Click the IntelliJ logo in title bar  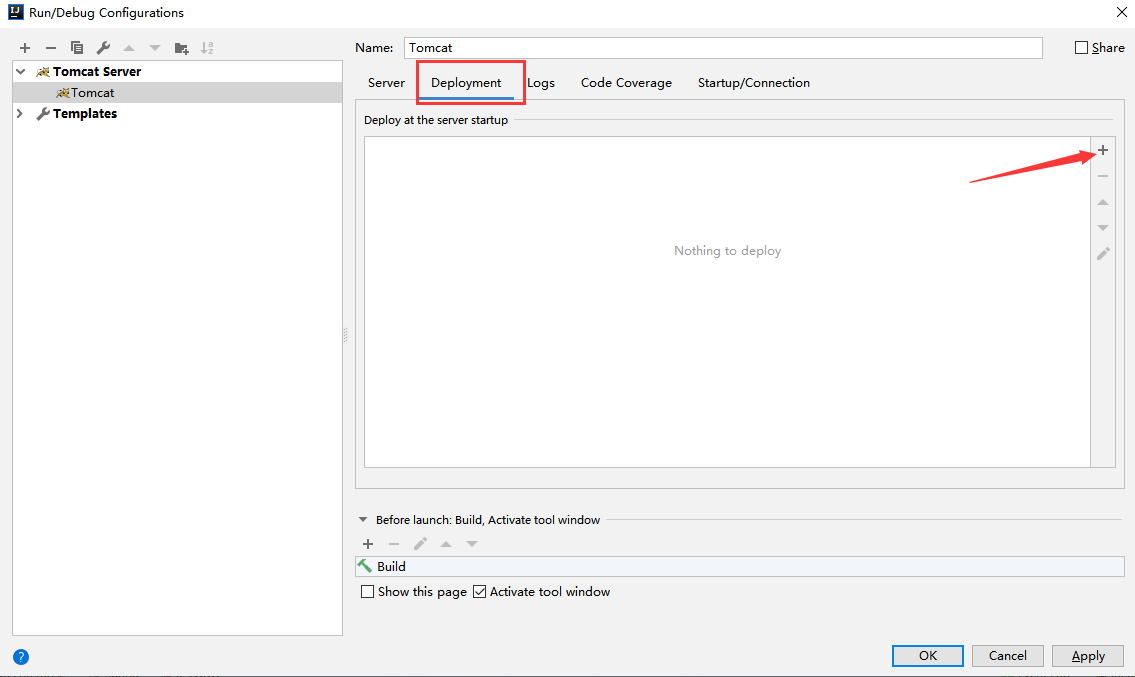tap(15, 12)
